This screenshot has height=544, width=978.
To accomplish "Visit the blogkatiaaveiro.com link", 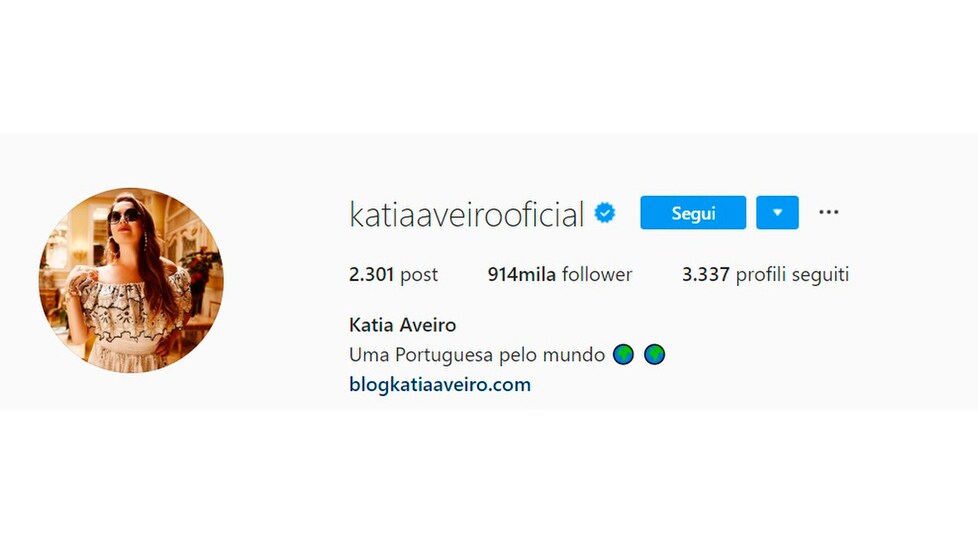I will click(x=440, y=384).
